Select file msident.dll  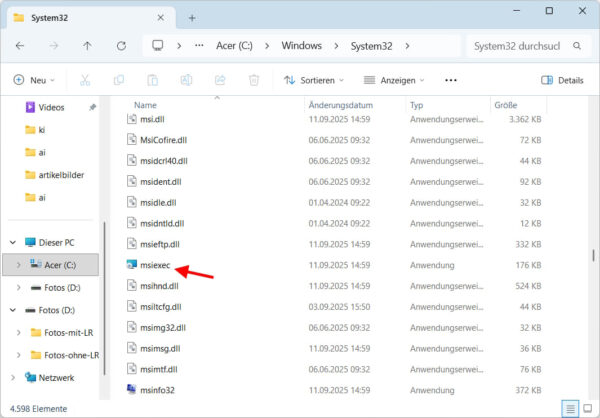[x=161, y=182]
